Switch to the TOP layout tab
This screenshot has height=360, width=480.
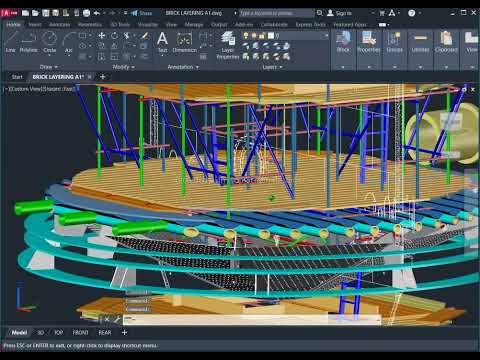pos(58,332)
